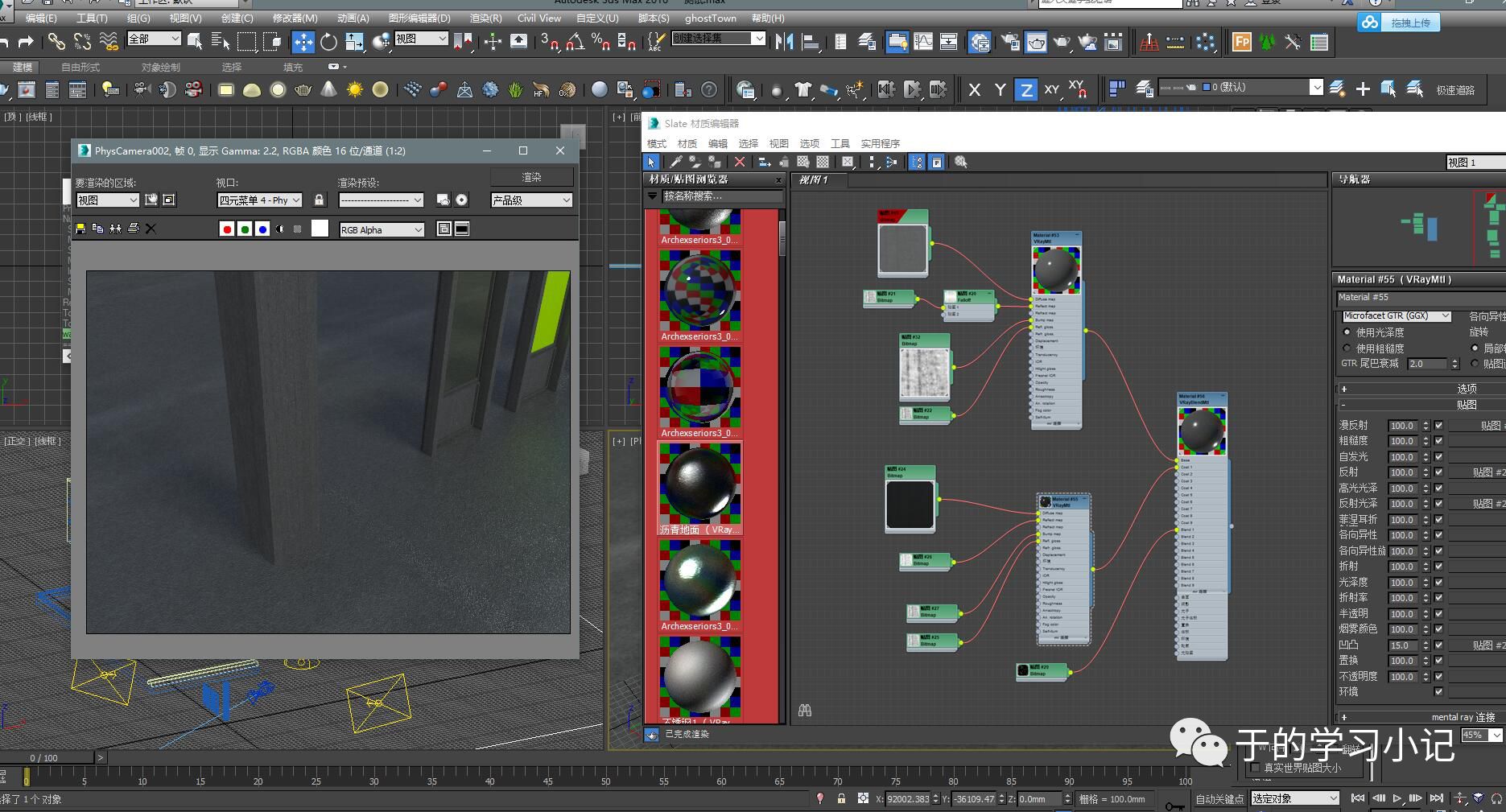Save the rendered image with disk icon
Image resolution: width=1506 pixels, height=812 pixels.
point(80,229)
